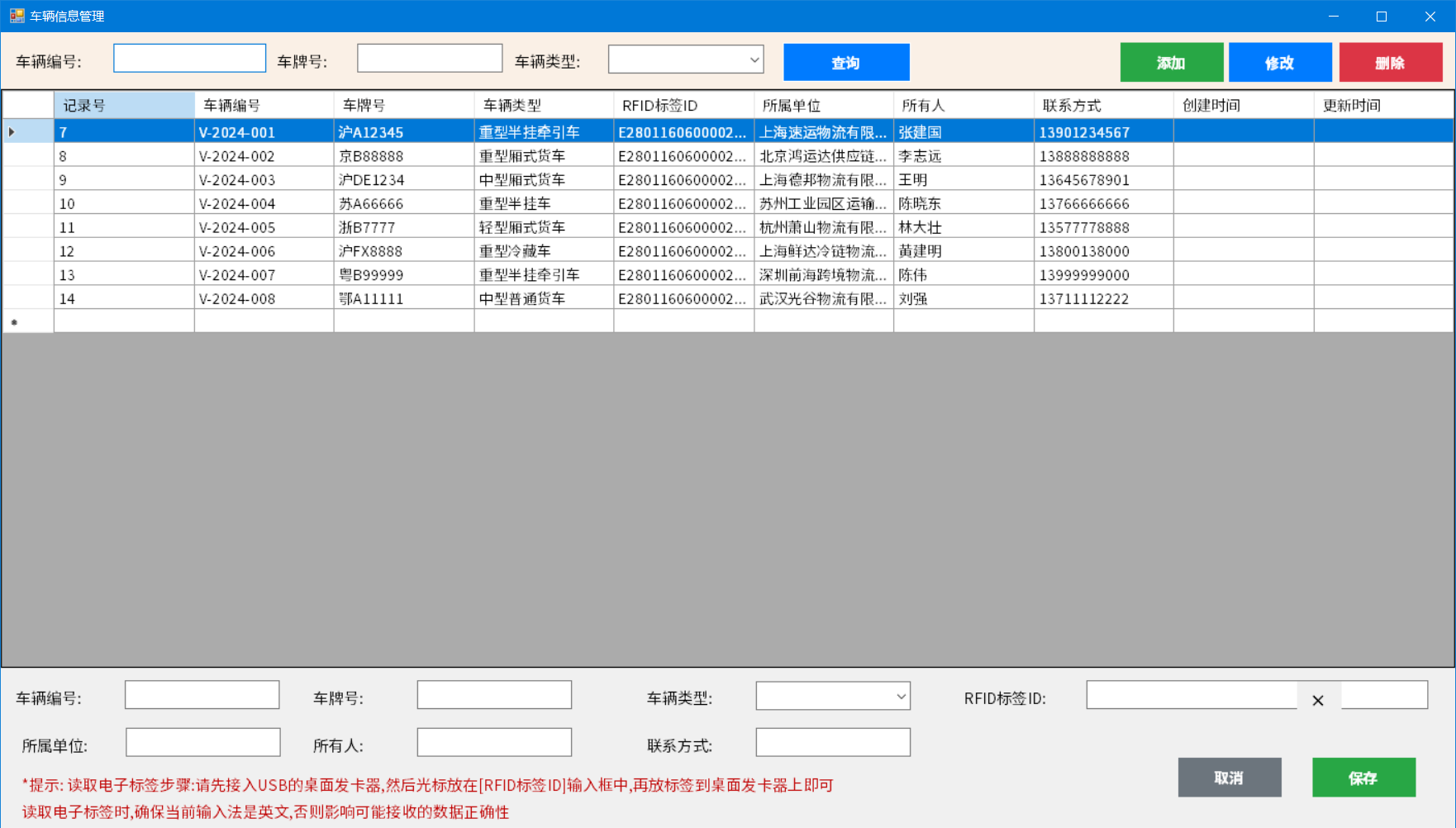Click the red 删除 button
Viewport: 1456px width, 828px height.
(1391, 62)
